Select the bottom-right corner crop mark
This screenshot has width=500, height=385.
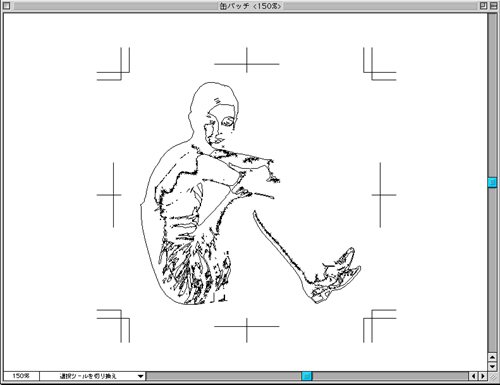pos(380,326)
